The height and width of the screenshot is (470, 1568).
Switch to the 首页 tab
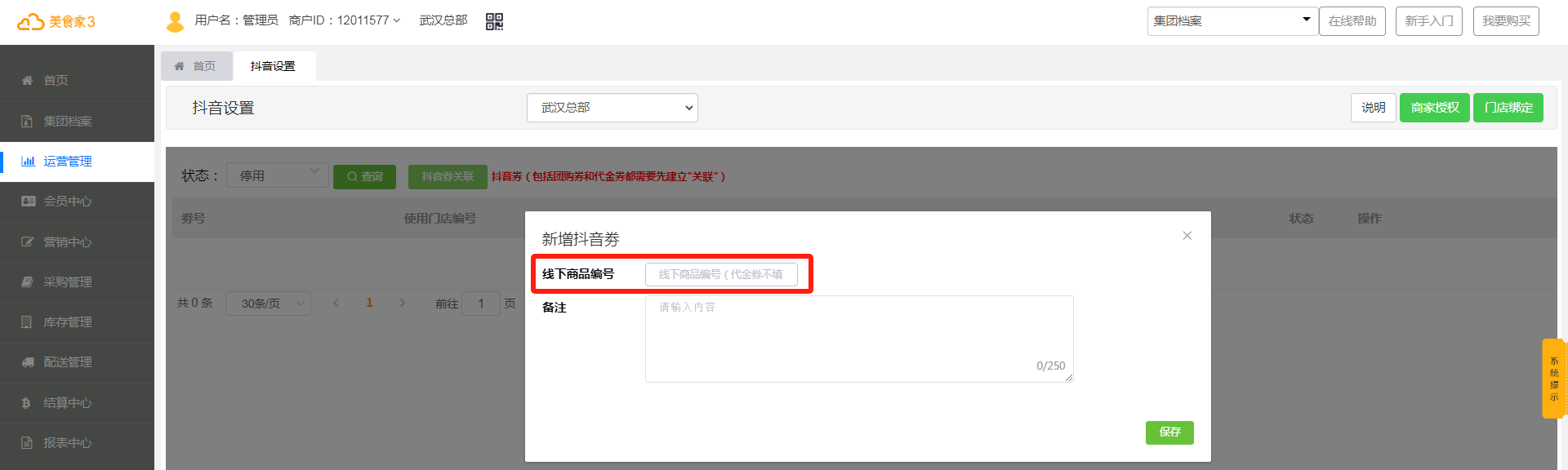(x=196, y=66)
